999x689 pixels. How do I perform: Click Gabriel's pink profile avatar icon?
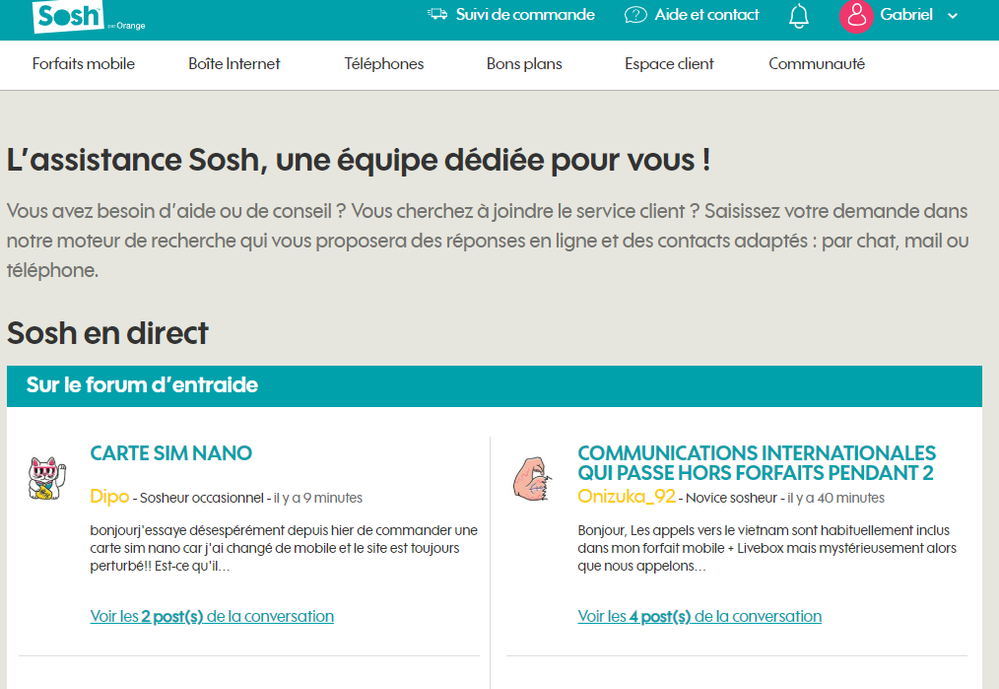(x=856, y=15)
